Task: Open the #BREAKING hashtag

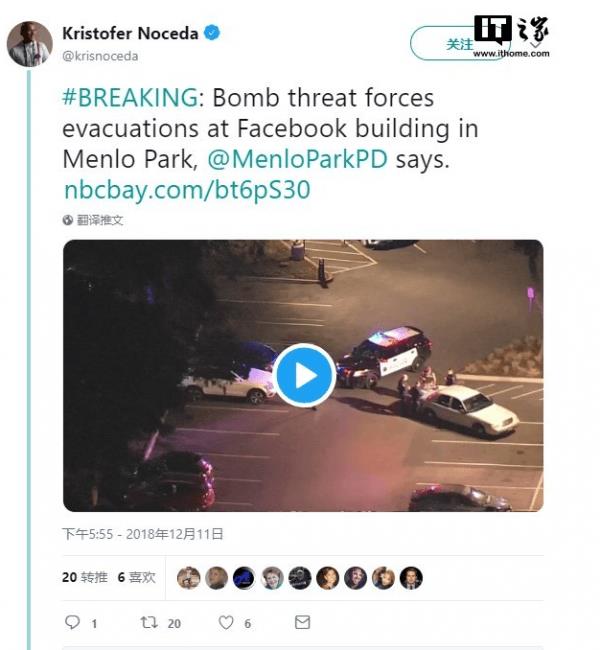Action: tap(130, 98)
